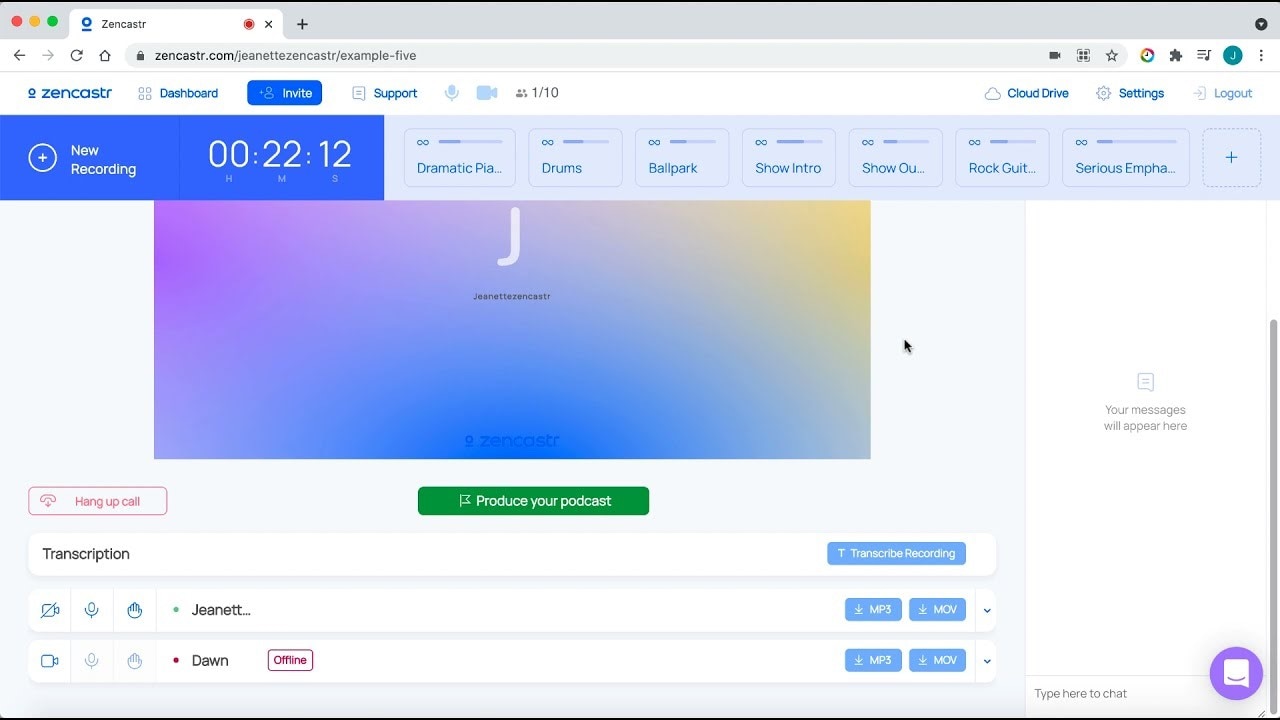Viewport: 1280px width, 720px height.
Task: Click the address bar URL
Action: pos(285,56)
